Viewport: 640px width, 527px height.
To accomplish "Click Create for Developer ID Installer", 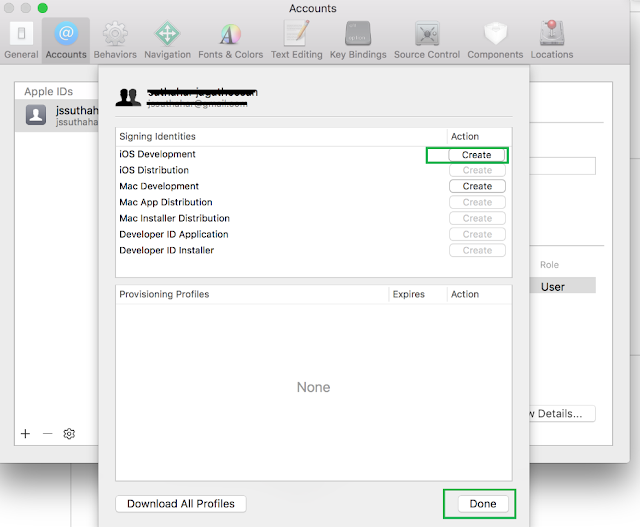I will tap(477, 250).
